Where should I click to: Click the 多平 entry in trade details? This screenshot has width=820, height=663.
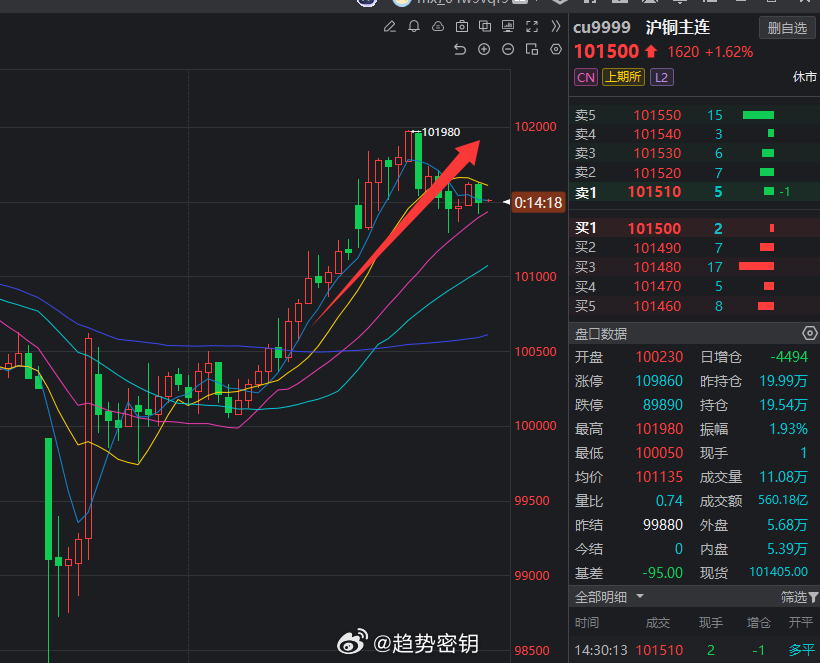pyautogui.click(x=801, y=650)
